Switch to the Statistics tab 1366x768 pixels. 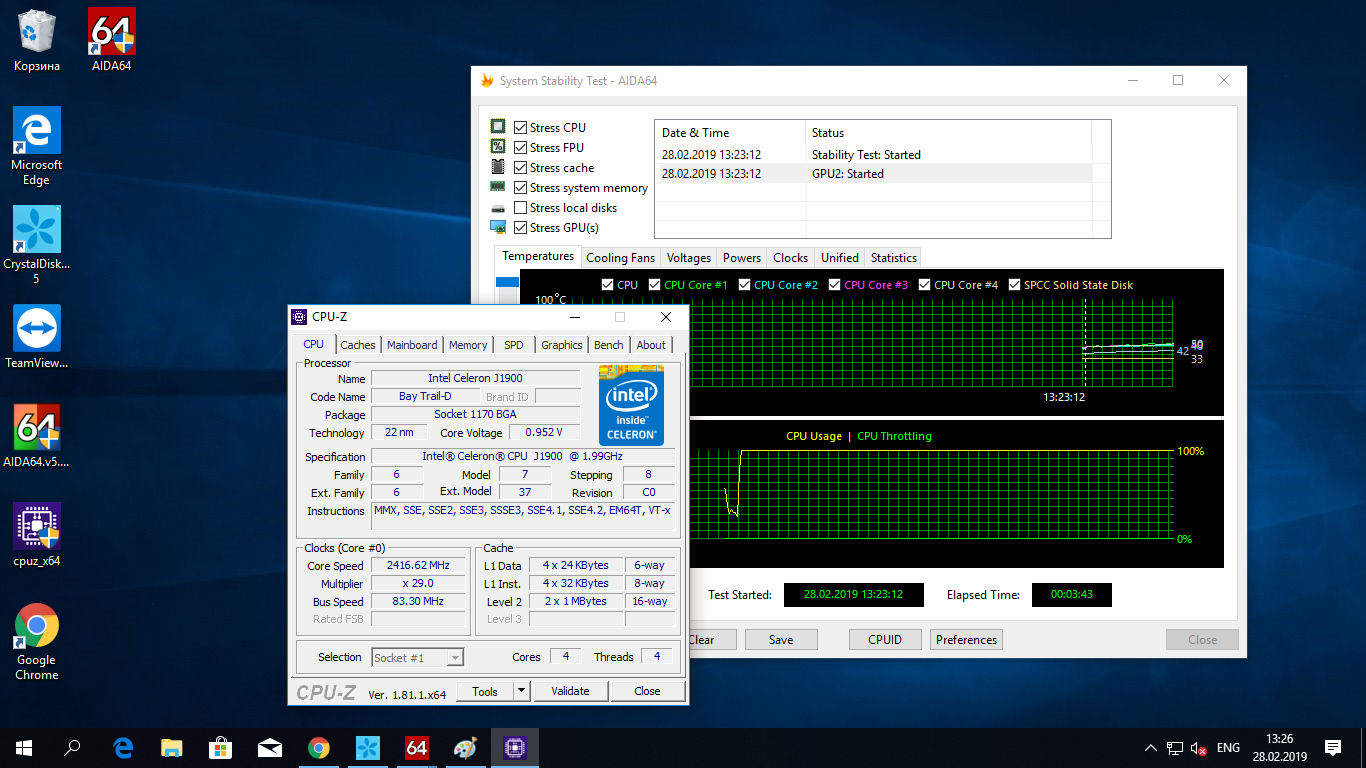click(893, 258)
